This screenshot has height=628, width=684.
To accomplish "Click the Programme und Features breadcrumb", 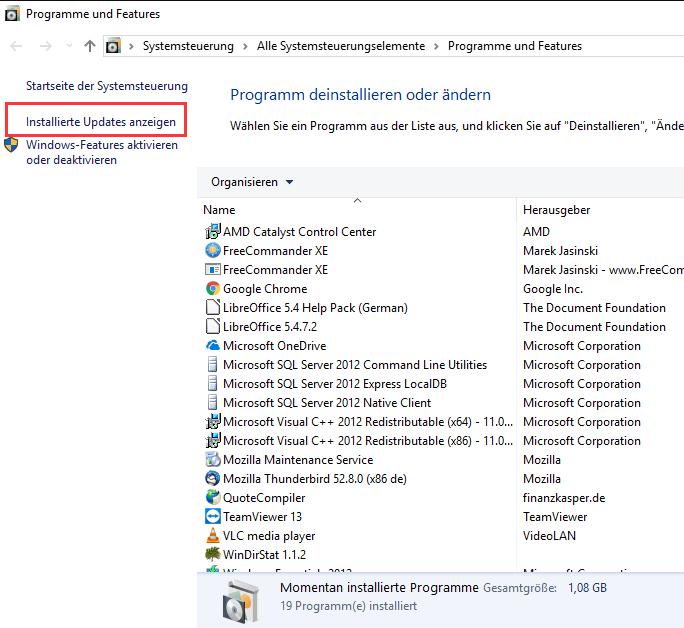I will coord(515,46).
